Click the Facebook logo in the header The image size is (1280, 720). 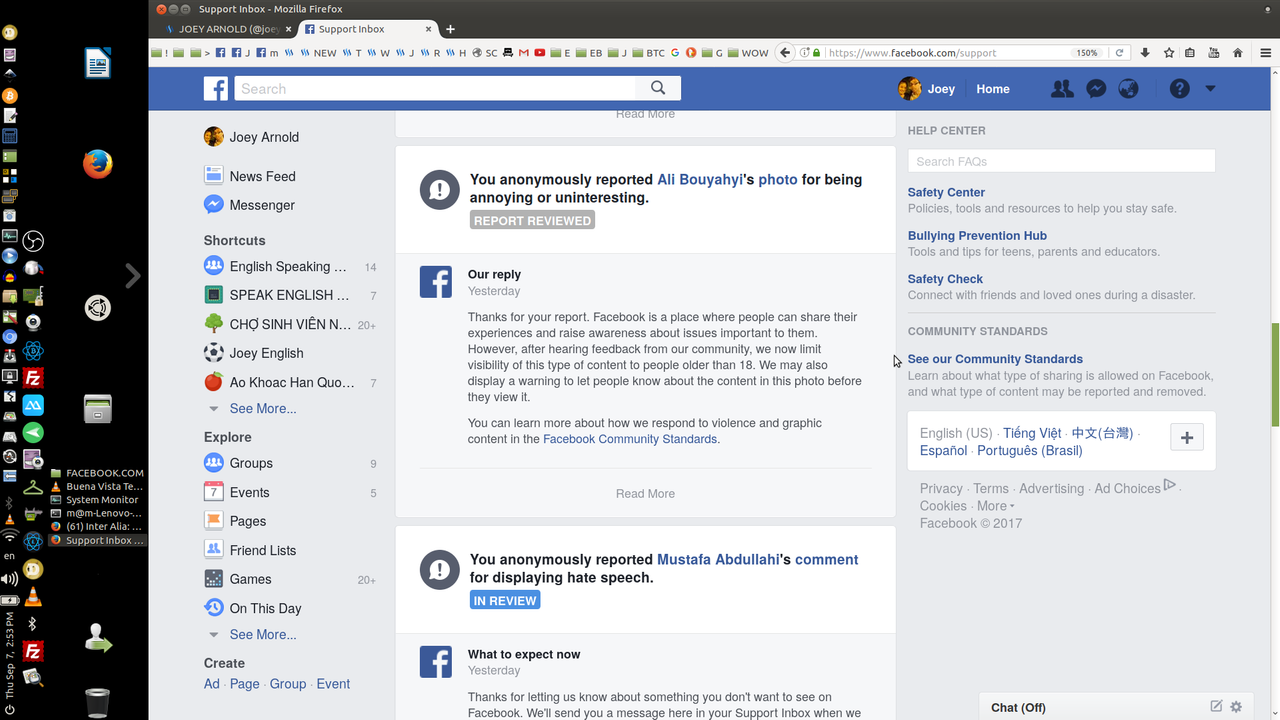coord(216,89)
